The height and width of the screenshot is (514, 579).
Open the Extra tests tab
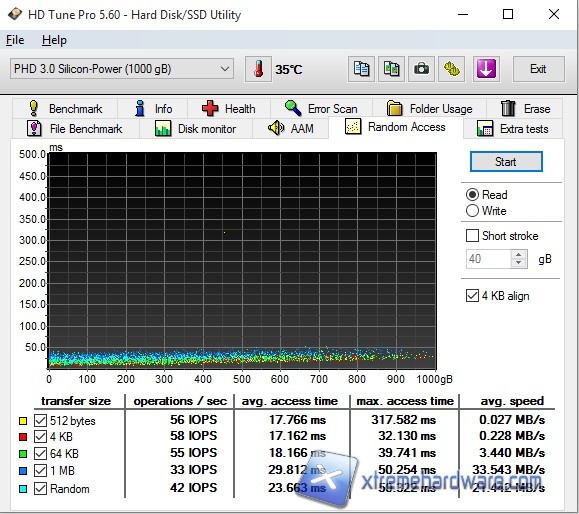pos(513,128)
